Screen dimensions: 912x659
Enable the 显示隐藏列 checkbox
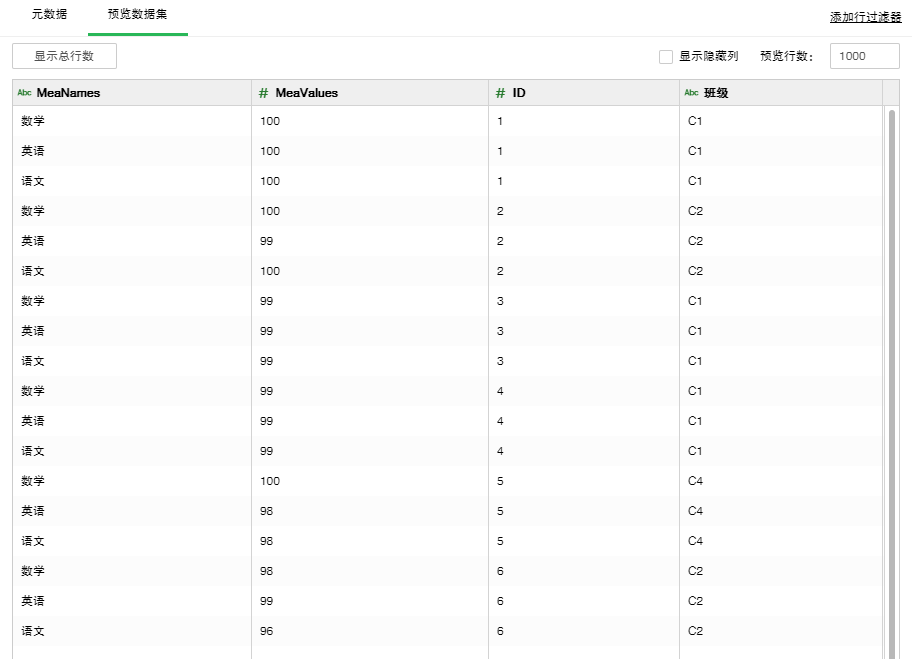click(x=666, y=57)
